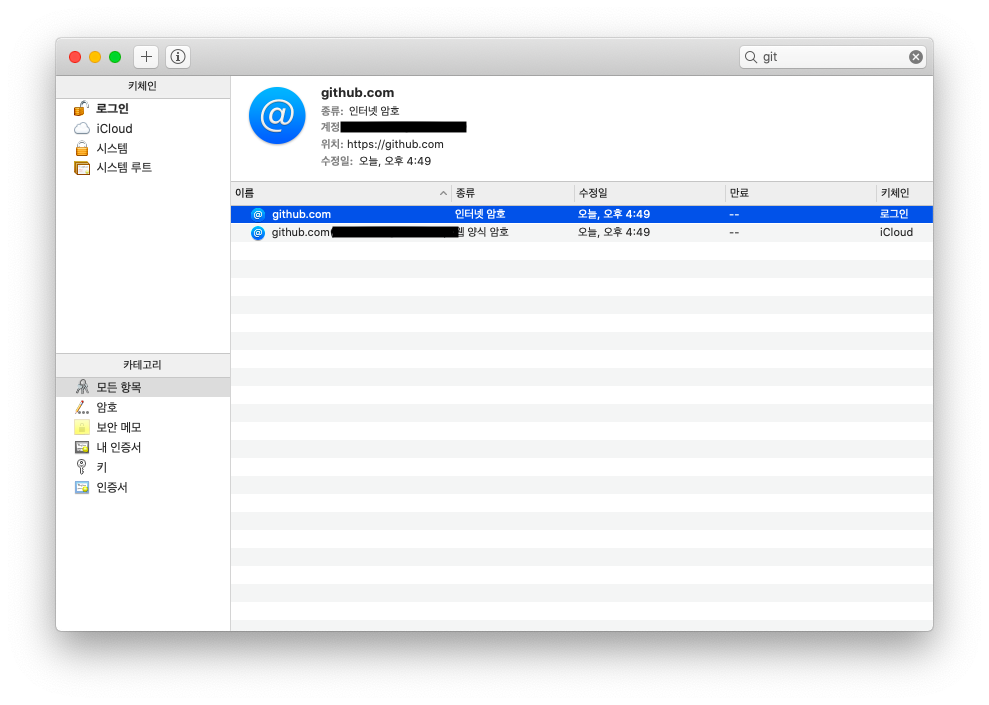Choose the 보안 메모 category
The image size is (989, 705).
tap(143, 428)
